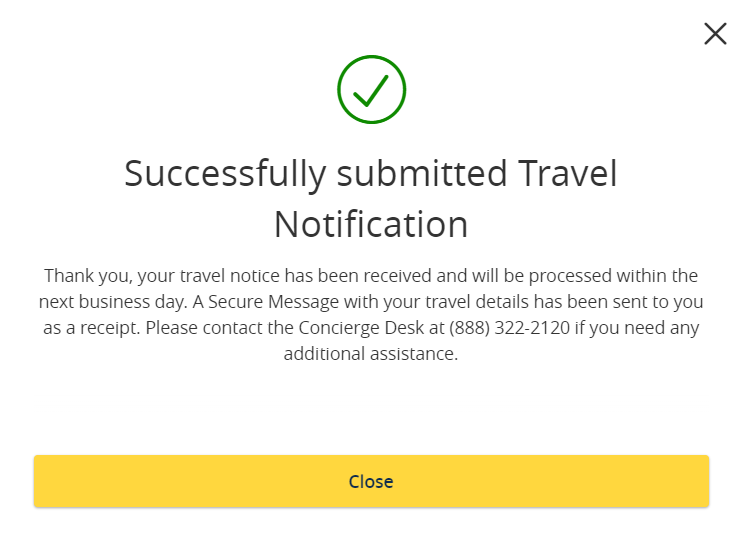Click the 'Secure Message' text in paragraph
740x535 pixels.
[x=273, y=301]
